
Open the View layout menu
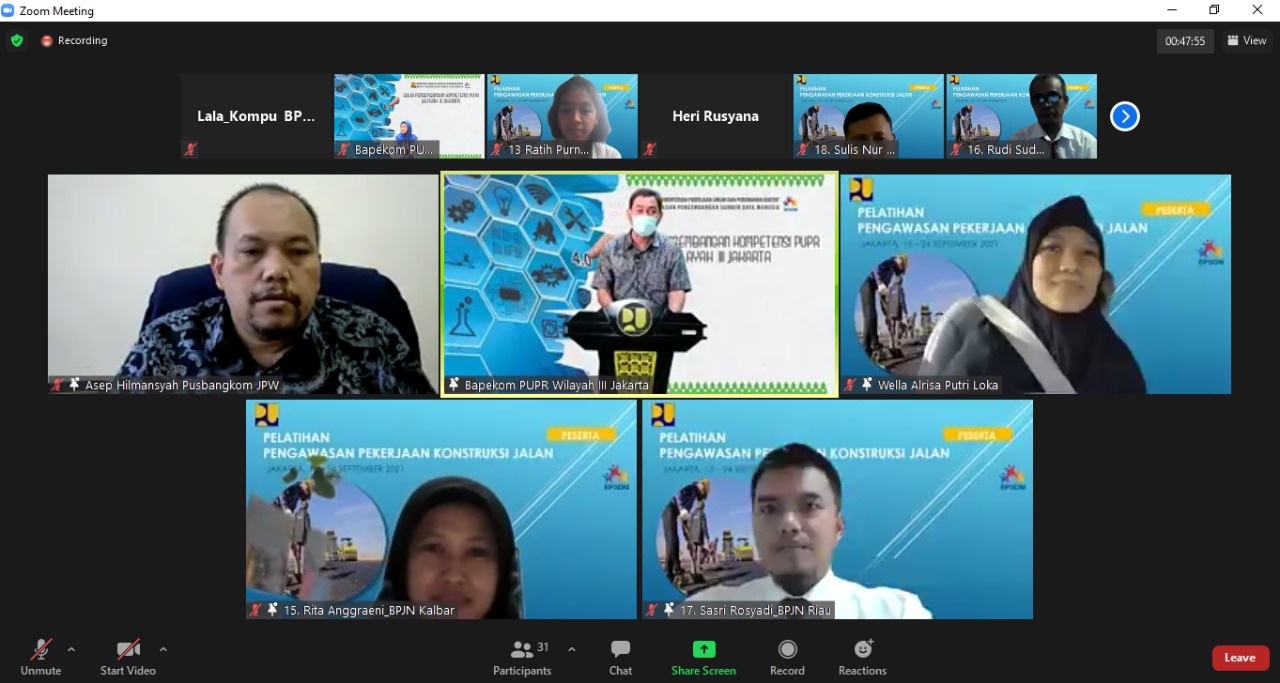pos(1247,41)
